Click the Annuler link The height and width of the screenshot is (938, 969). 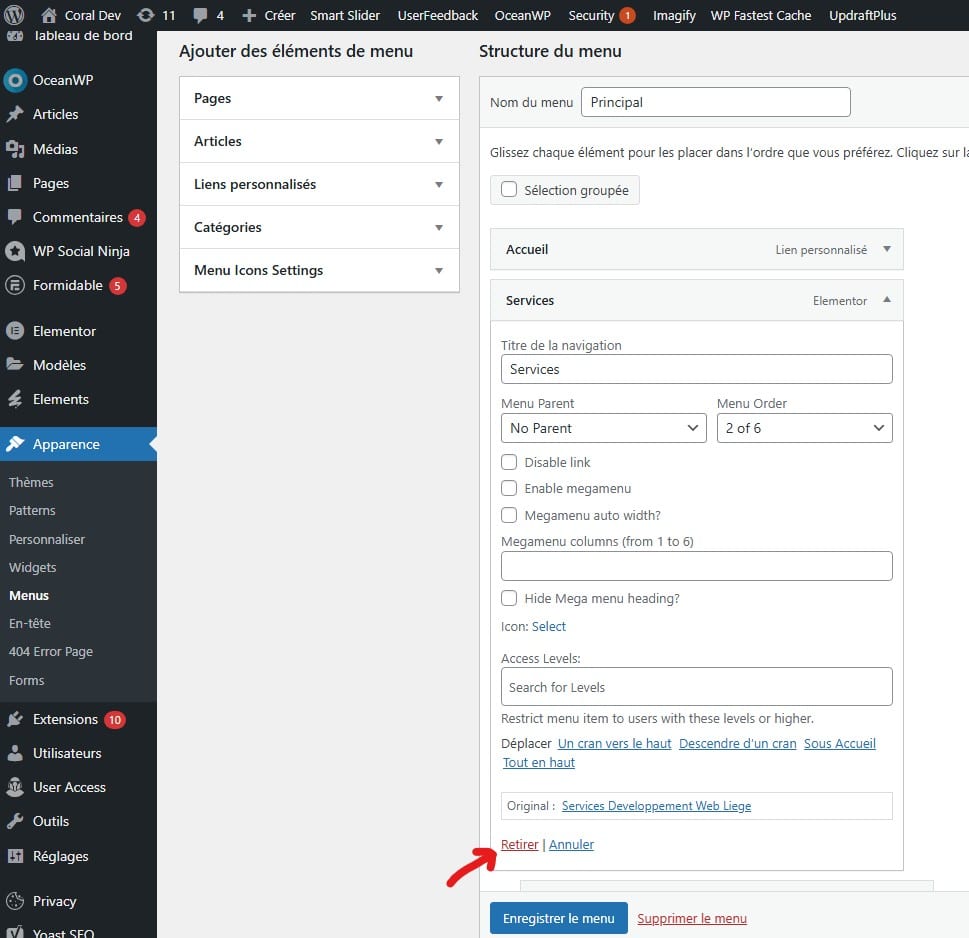point(571,844)
